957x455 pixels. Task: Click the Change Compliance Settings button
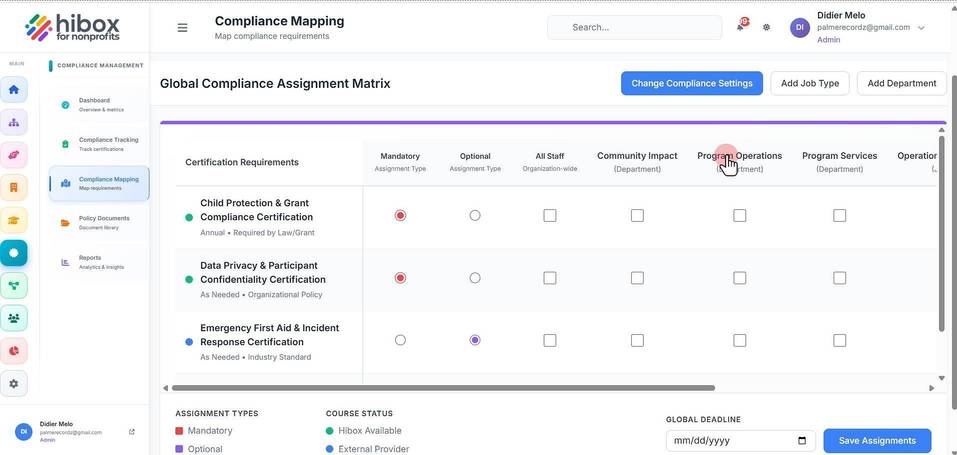pos(692,83)
